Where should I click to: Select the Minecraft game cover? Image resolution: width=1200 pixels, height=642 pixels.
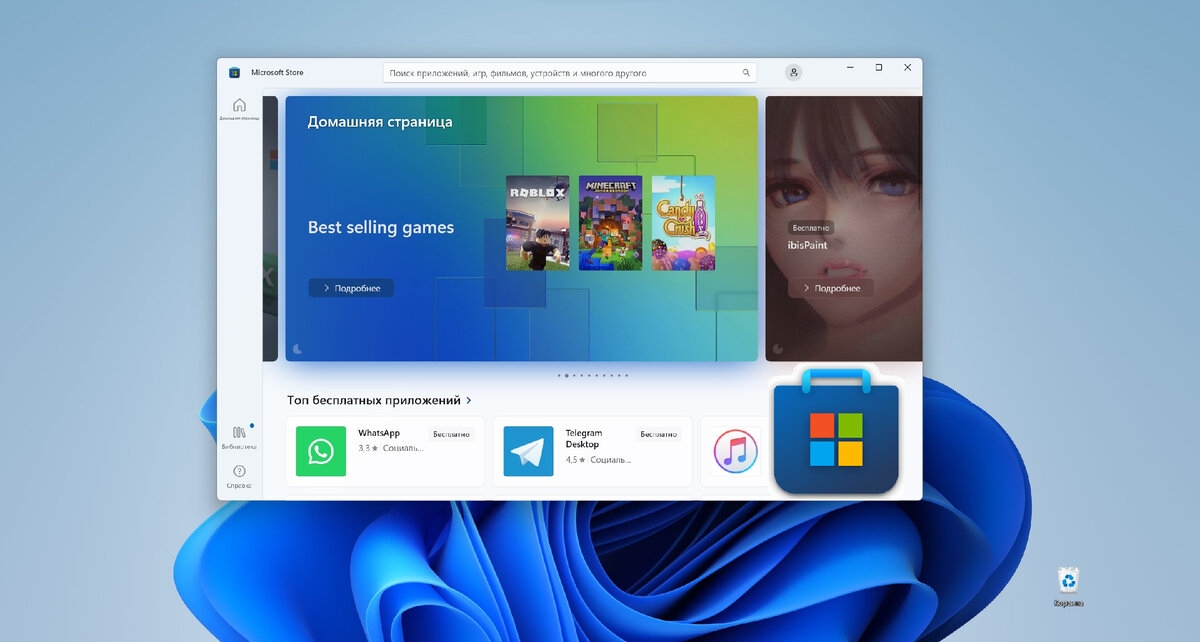tap(610, 223)
